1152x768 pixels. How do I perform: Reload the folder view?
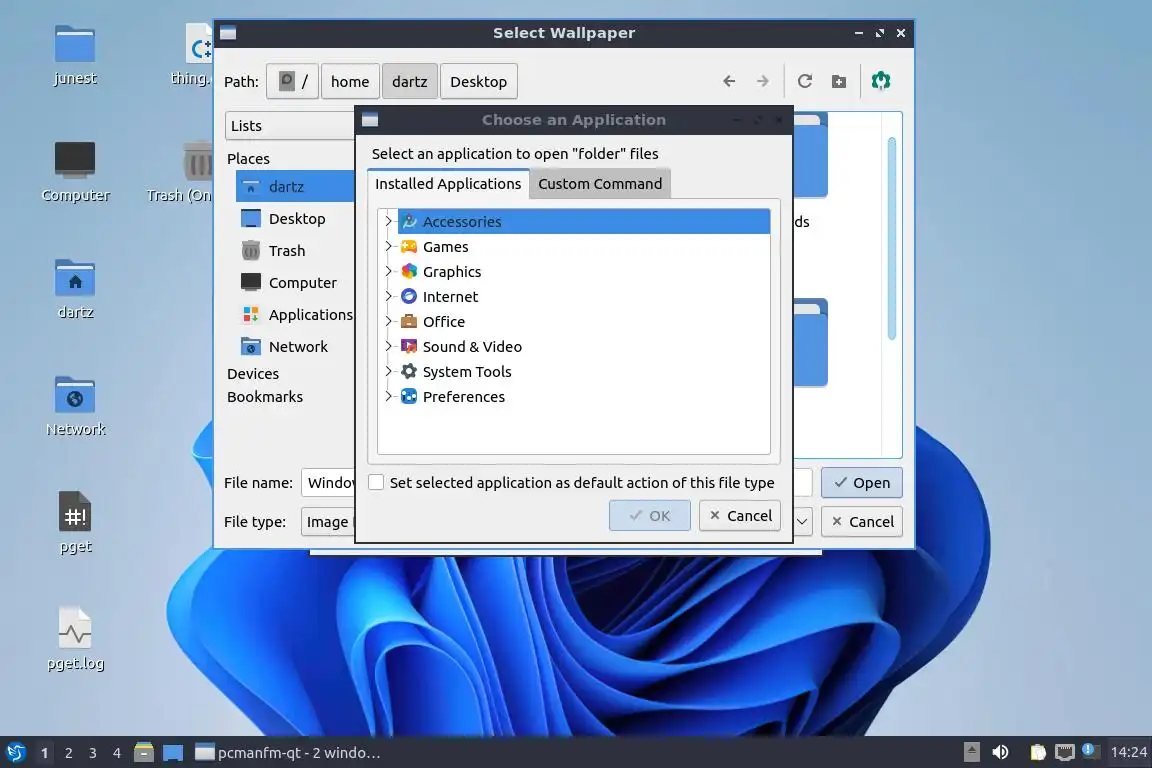tap(804, 81)
